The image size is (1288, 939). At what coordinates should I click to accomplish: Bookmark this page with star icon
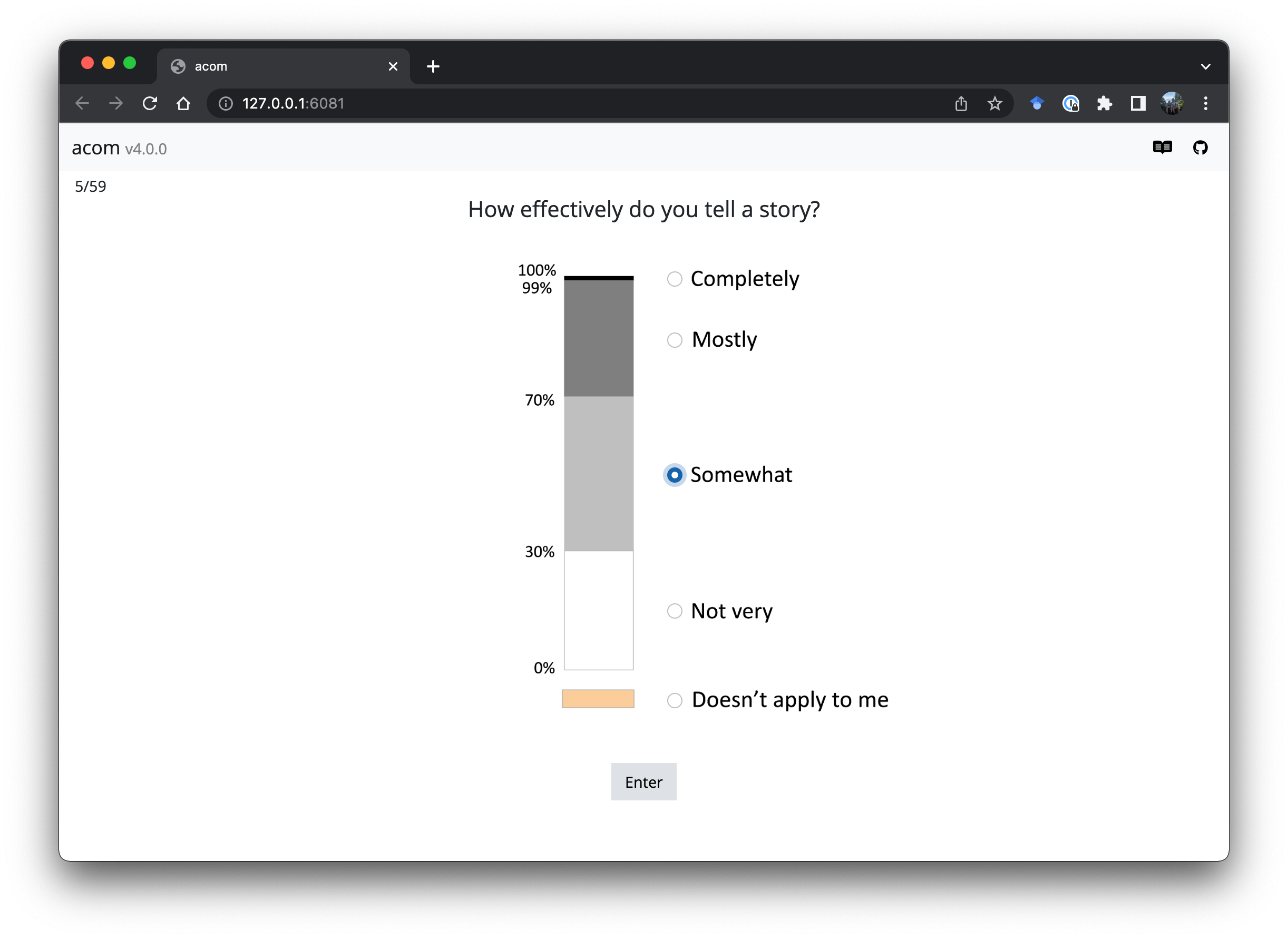(x=994, y=103)
